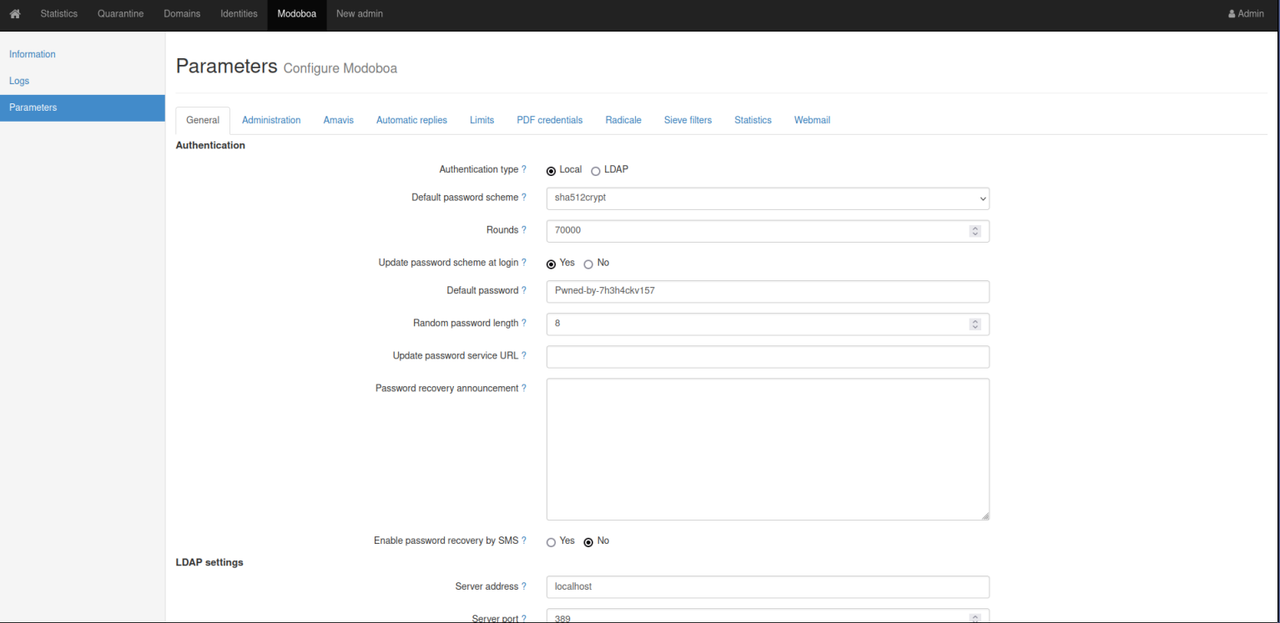
Task: Click the Default password input field
Action: tap(768, 291)
